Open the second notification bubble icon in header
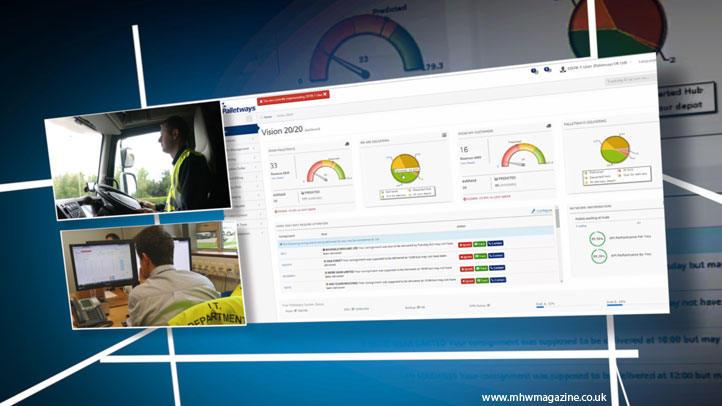This screenshot has height=406, width=722. [547, 70]
